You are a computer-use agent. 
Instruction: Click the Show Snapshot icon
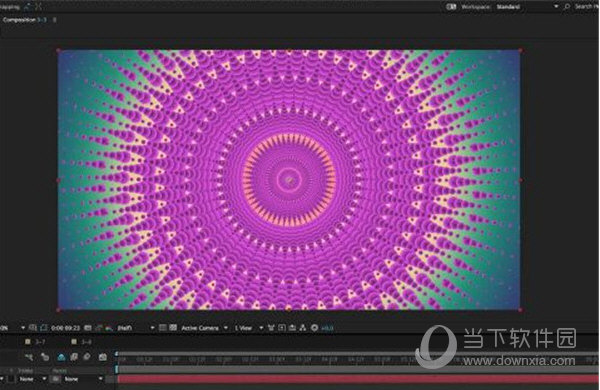point(99,328)
